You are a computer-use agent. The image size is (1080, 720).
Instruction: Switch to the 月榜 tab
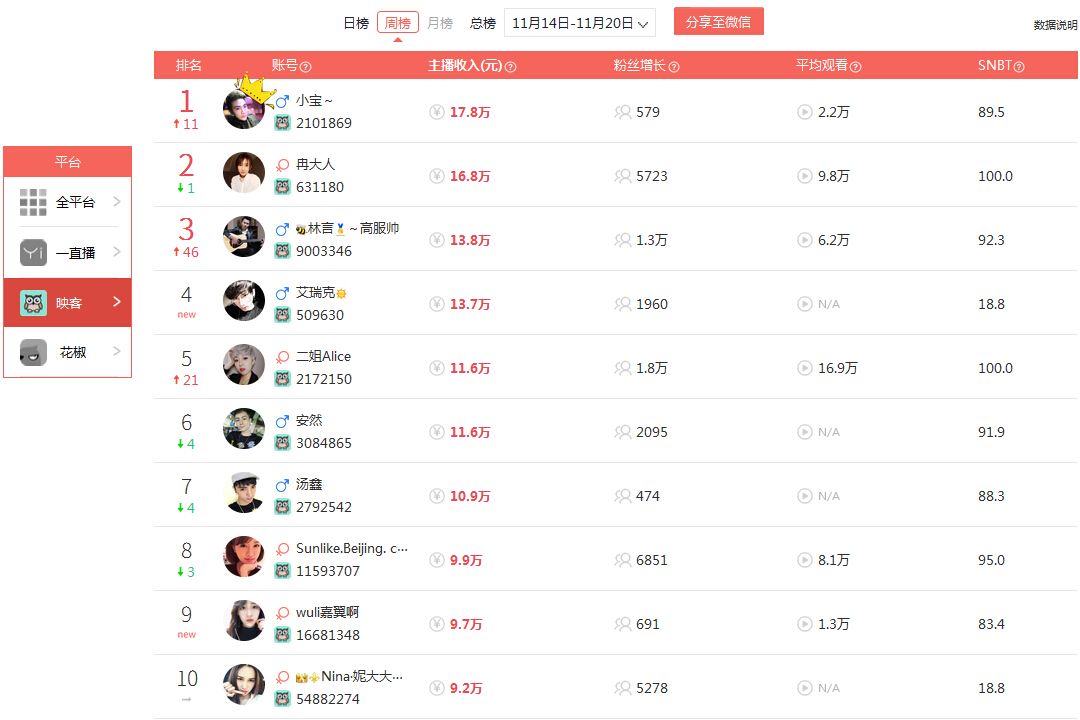click(440, 23)
